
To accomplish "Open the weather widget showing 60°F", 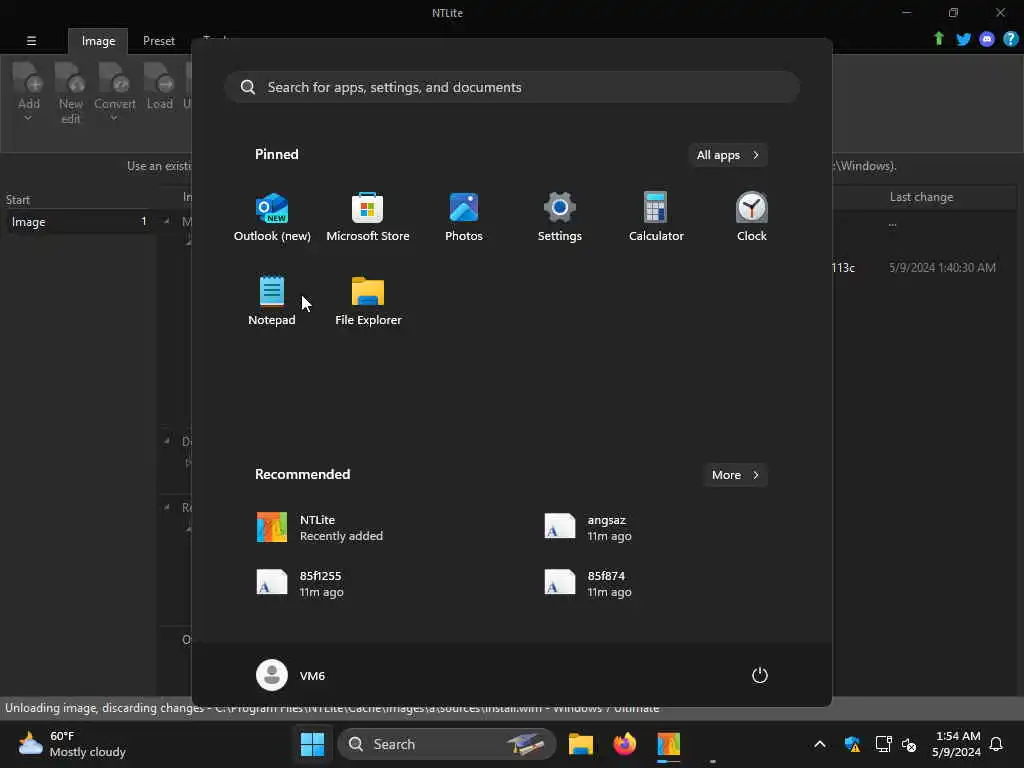I will click(x=72, y=744).
